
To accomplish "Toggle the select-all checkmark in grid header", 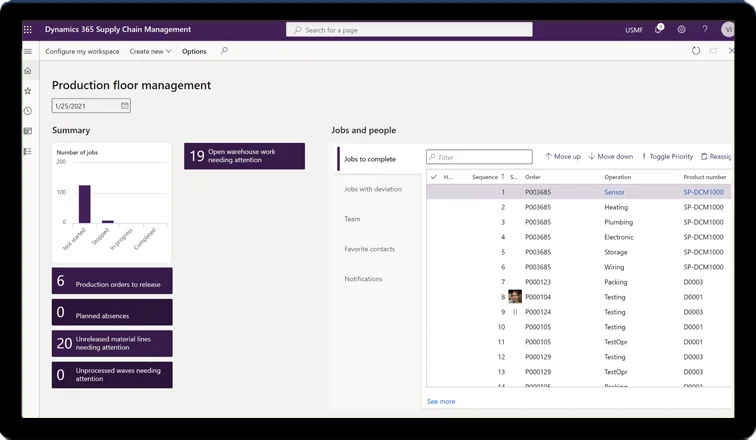I will click(434, 177).
